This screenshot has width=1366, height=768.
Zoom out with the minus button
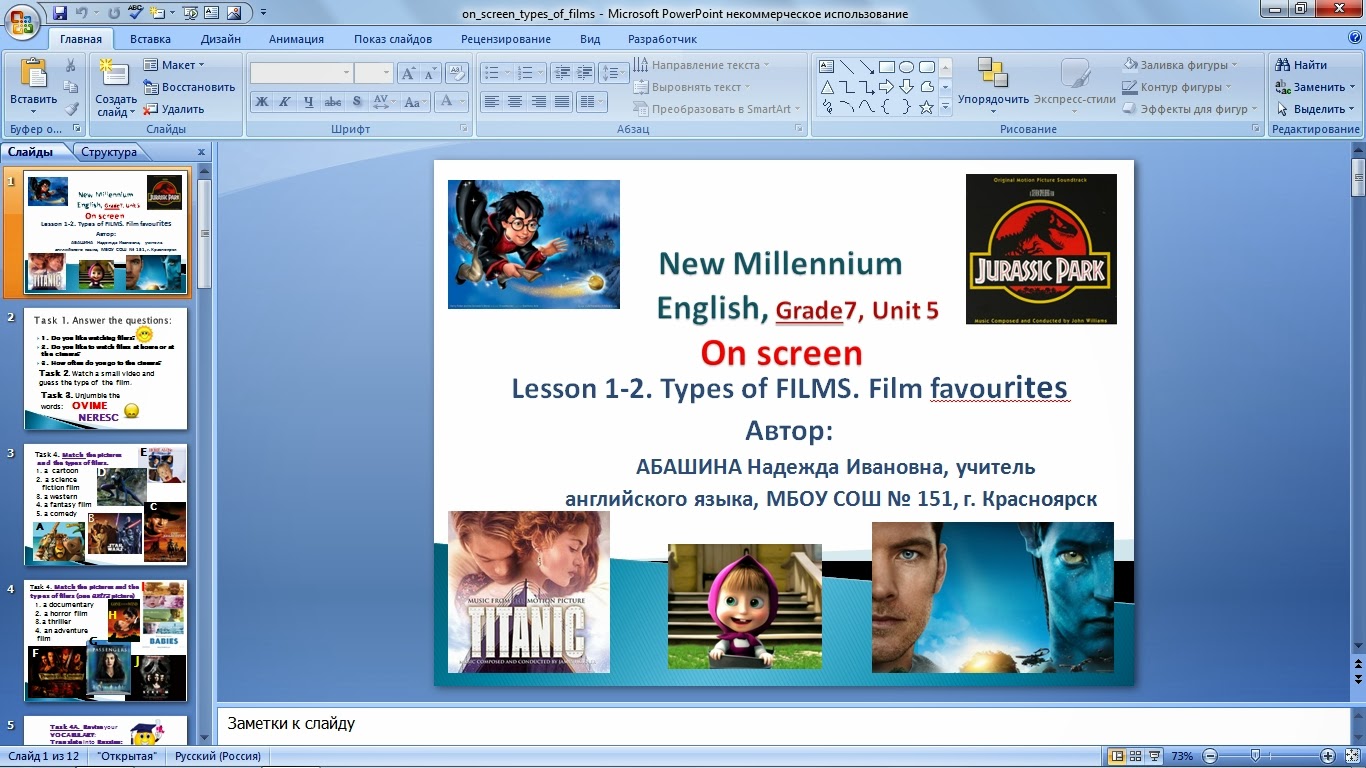pos(1210,756)
